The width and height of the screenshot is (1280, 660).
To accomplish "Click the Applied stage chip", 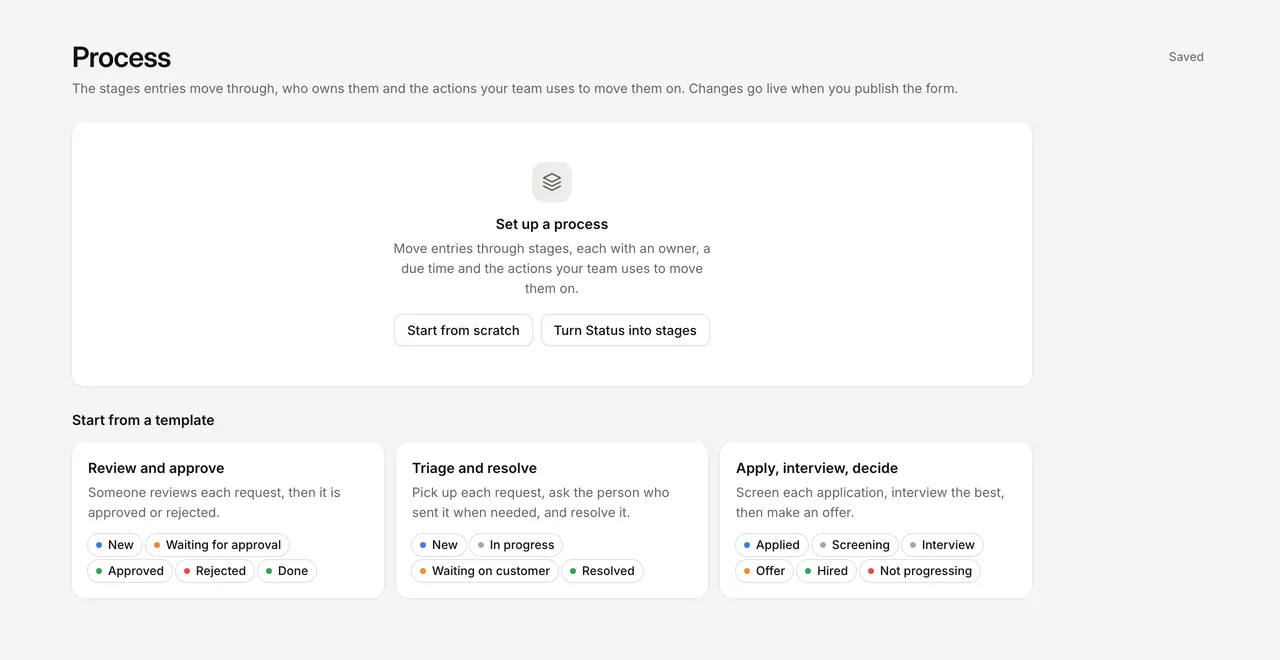I will pyautogui.click(x=772, y=545).
